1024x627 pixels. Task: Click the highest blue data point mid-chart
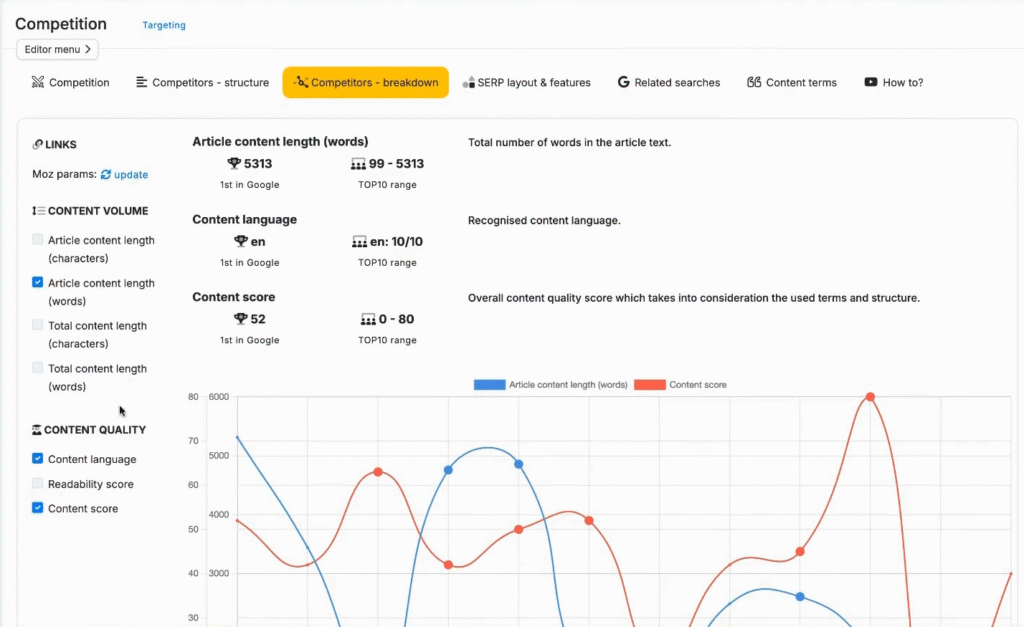pos(519,464)
